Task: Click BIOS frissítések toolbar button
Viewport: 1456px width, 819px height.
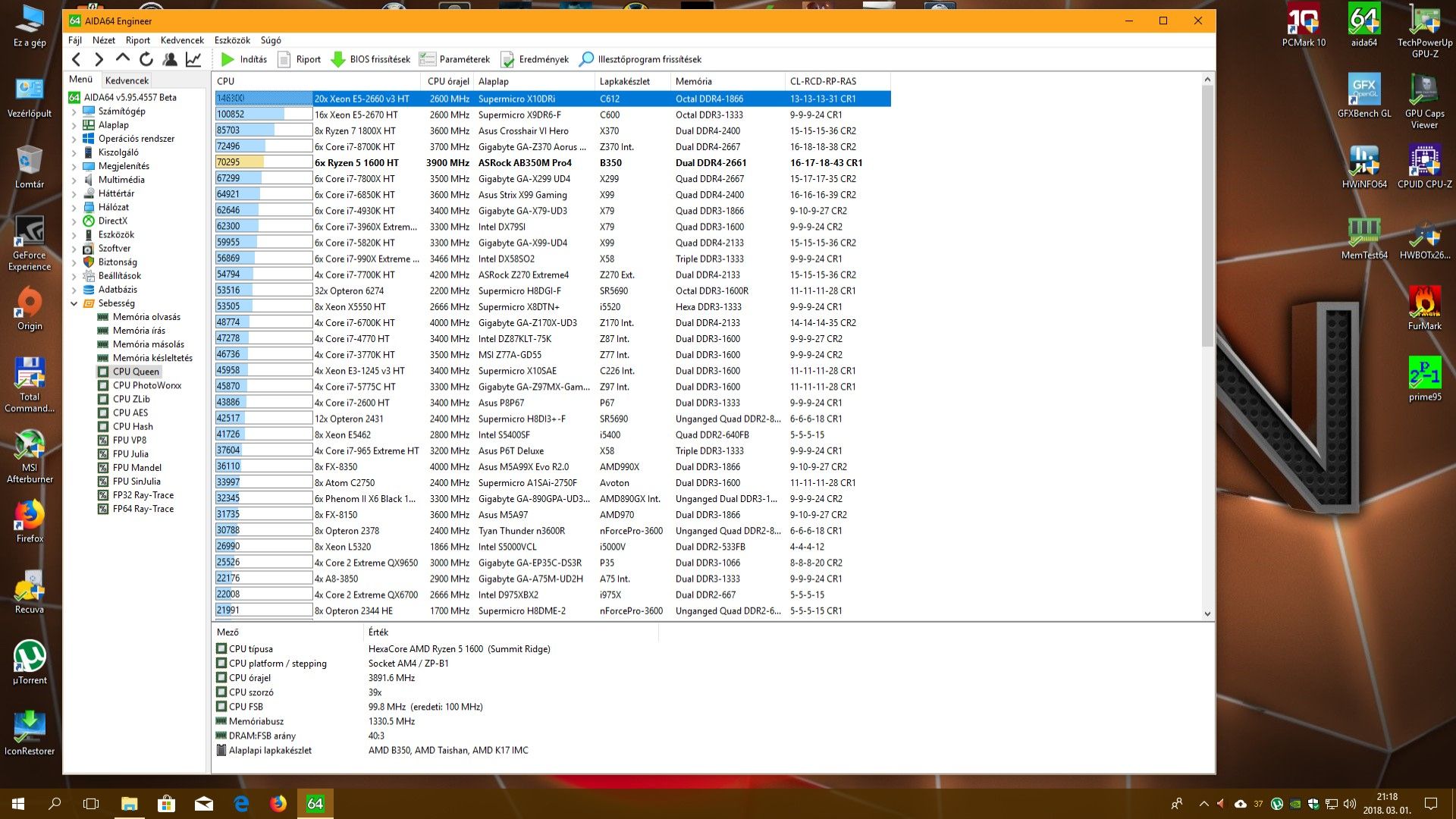Action: [x=371, y=59]
